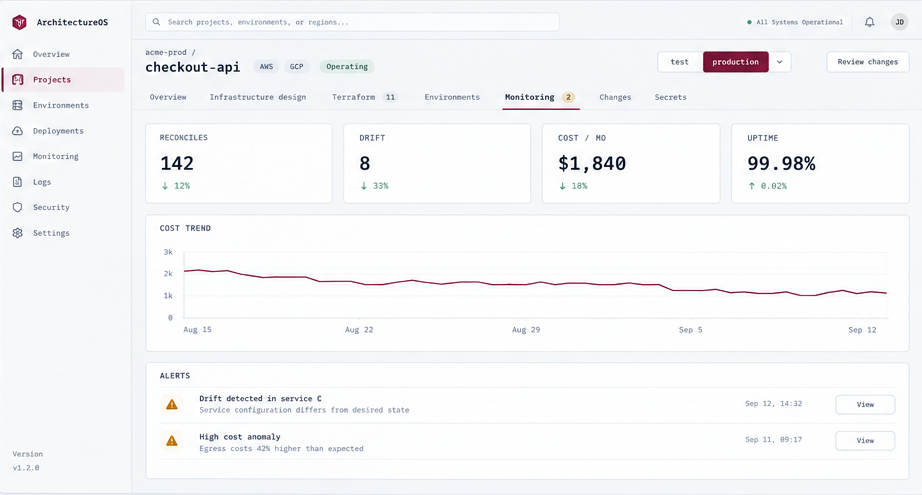Click the Overview home icon in sidebar
Viewport: 922px width, 495px height.
point(18,54)
